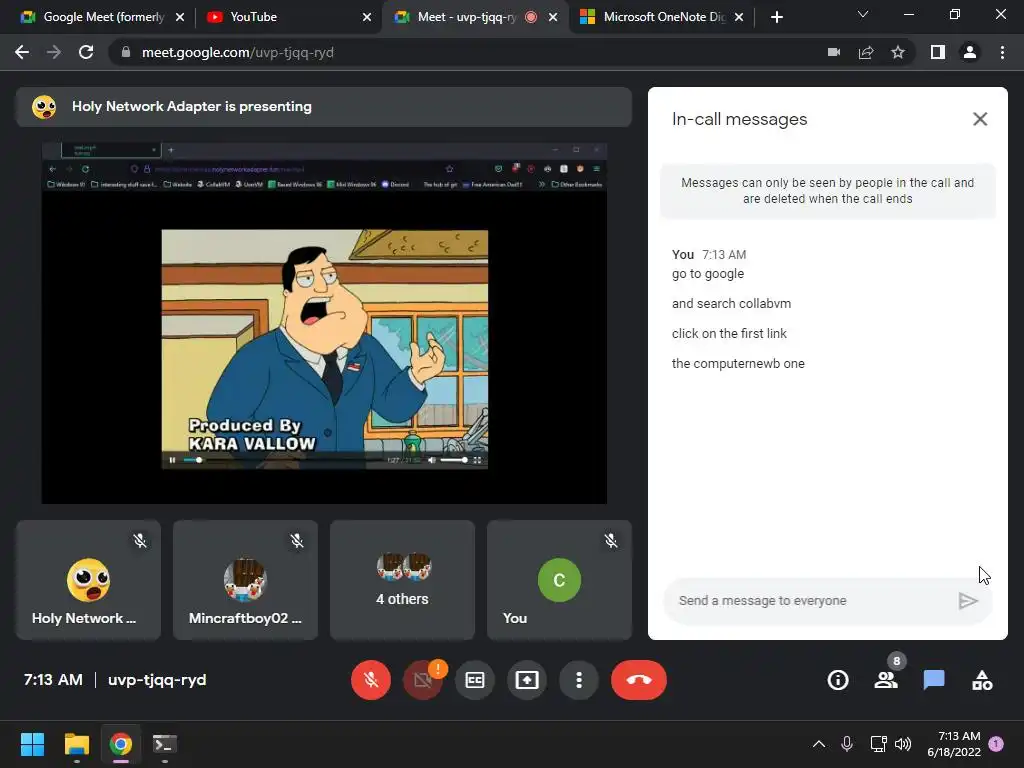This screenshot has height=768, width=1024.
Task: Close the Meet - uvp-tjqq-ryd tab
Action: coord(553,17)
